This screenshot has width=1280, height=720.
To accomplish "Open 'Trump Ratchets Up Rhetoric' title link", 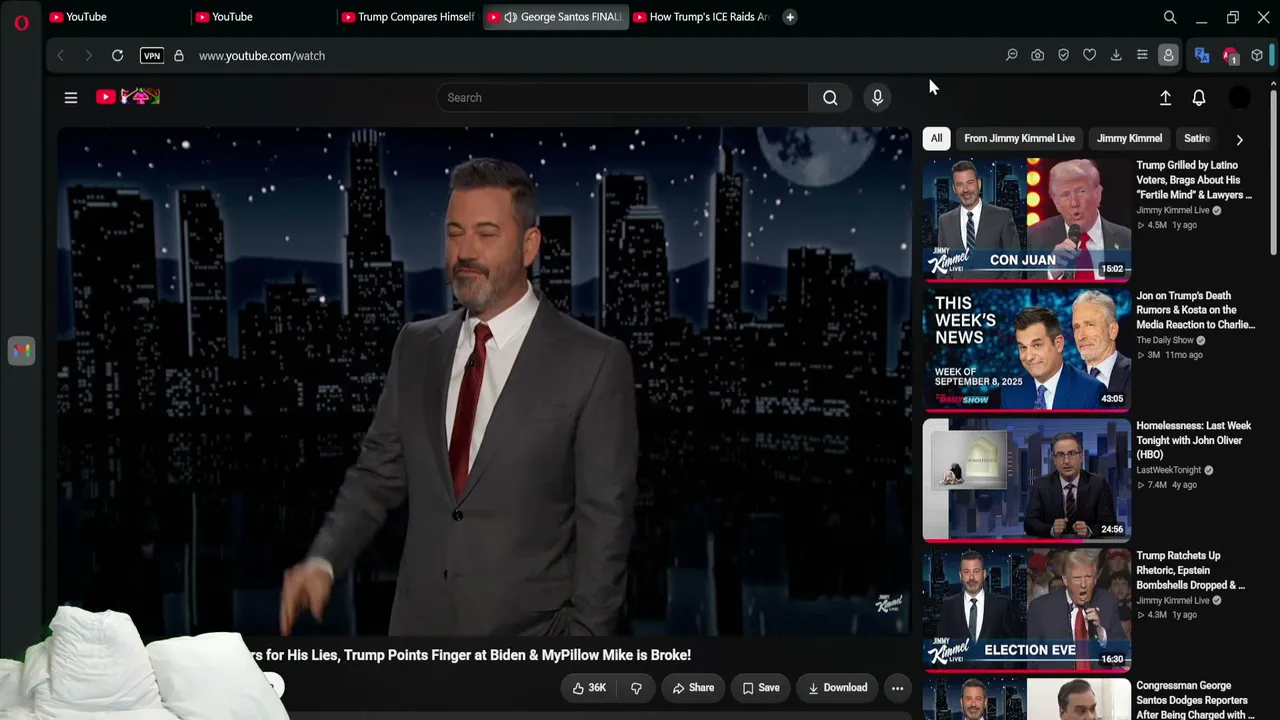I will tap(1190, 570).
